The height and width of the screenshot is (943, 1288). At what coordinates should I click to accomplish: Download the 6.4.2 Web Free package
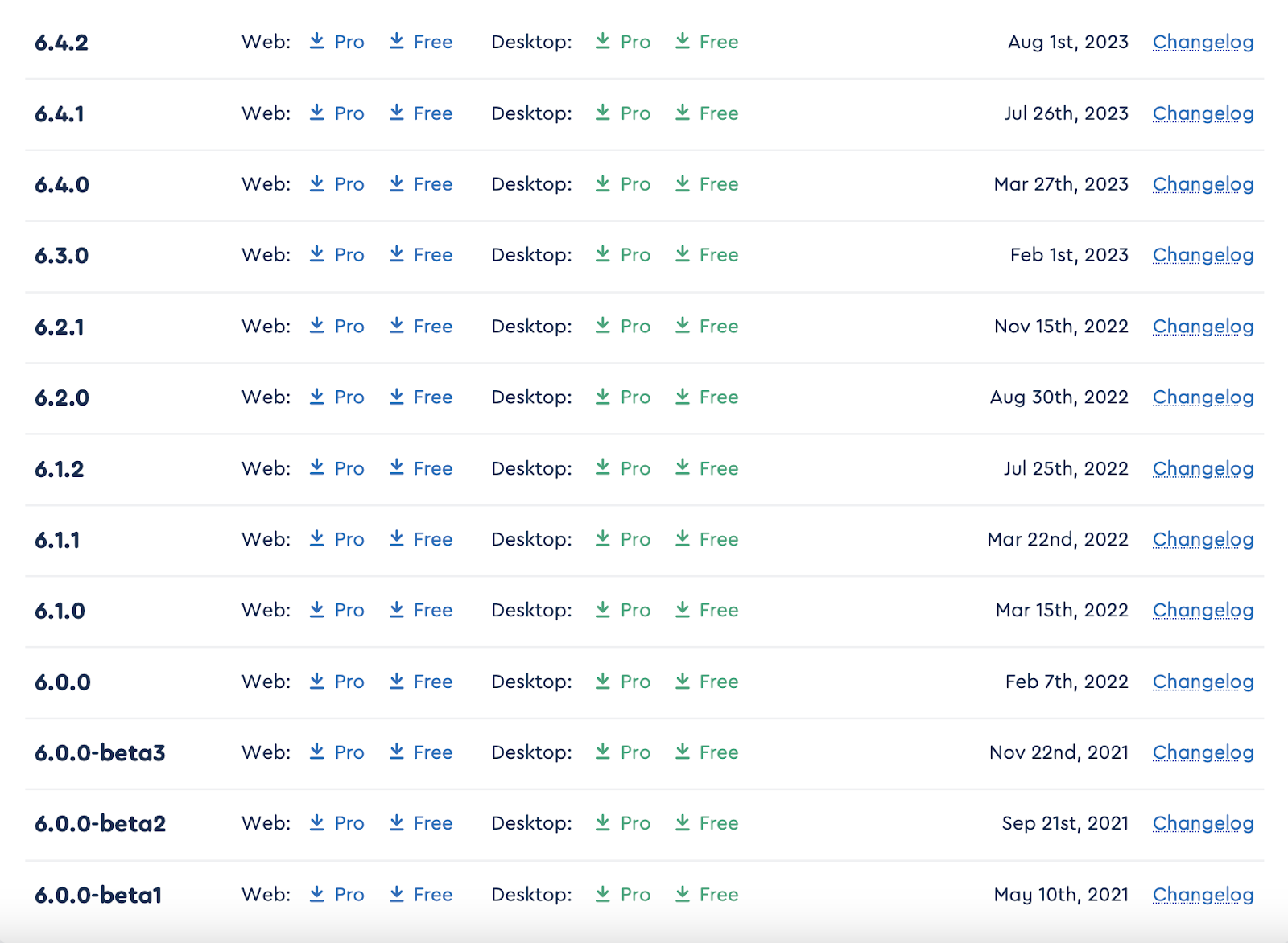tap(420, 42)
